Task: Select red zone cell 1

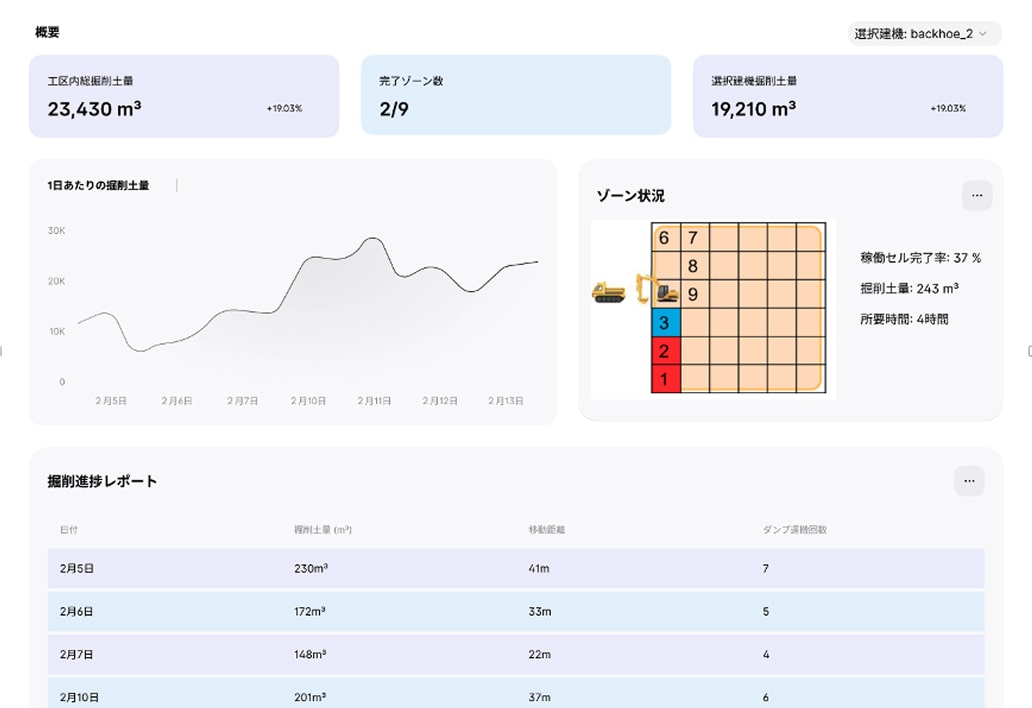Action: tap(665, 379)
